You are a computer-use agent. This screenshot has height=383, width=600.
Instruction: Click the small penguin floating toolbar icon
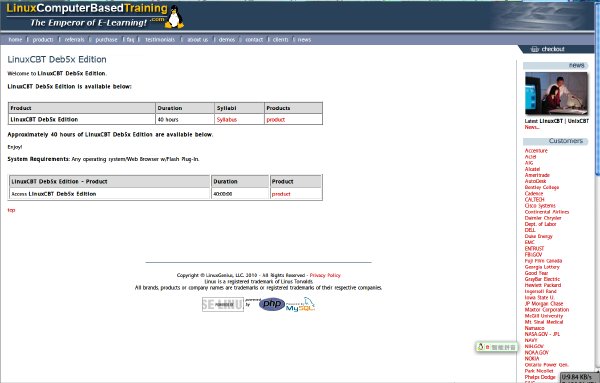(481, 347)
